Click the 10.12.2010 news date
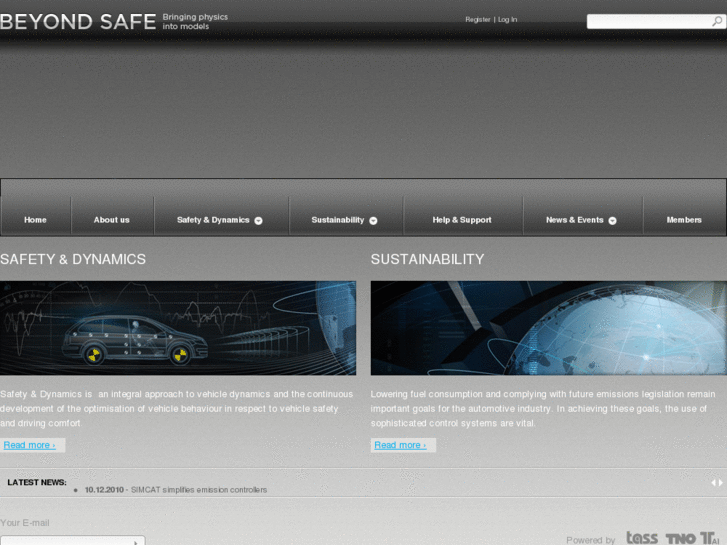Image resolution: width=727 pixels, height=545 pixels. (104, 490)
